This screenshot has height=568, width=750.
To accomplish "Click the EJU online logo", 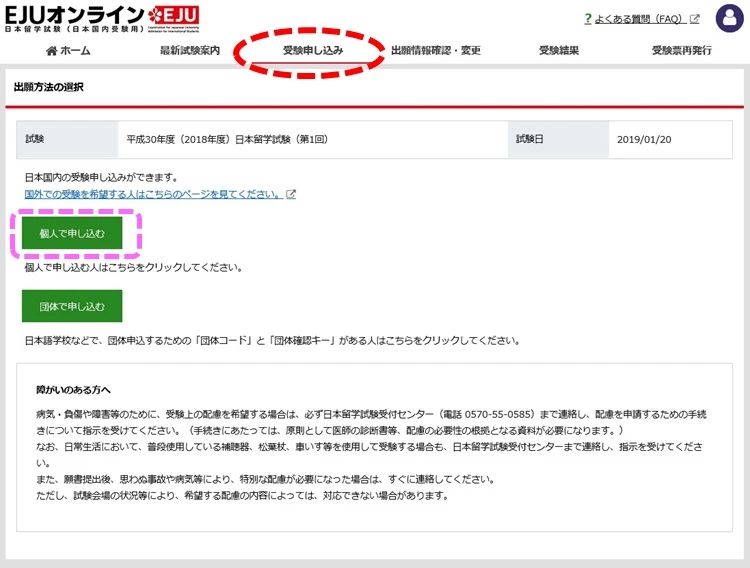I will coord(102,19).
